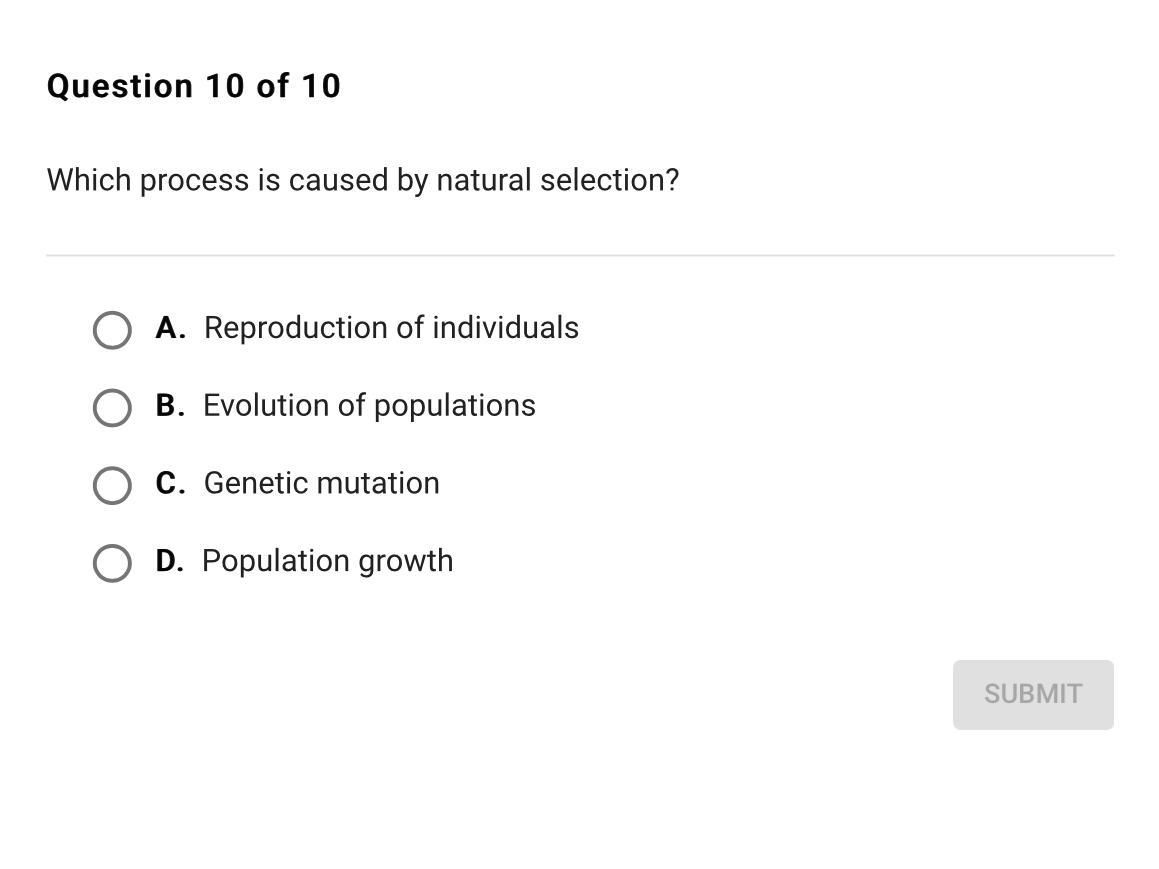Click "natural selection?" in the question prompt
The width and height of the screenshot is (1159, 869).
pyautogui.click(x=557, y=180)
